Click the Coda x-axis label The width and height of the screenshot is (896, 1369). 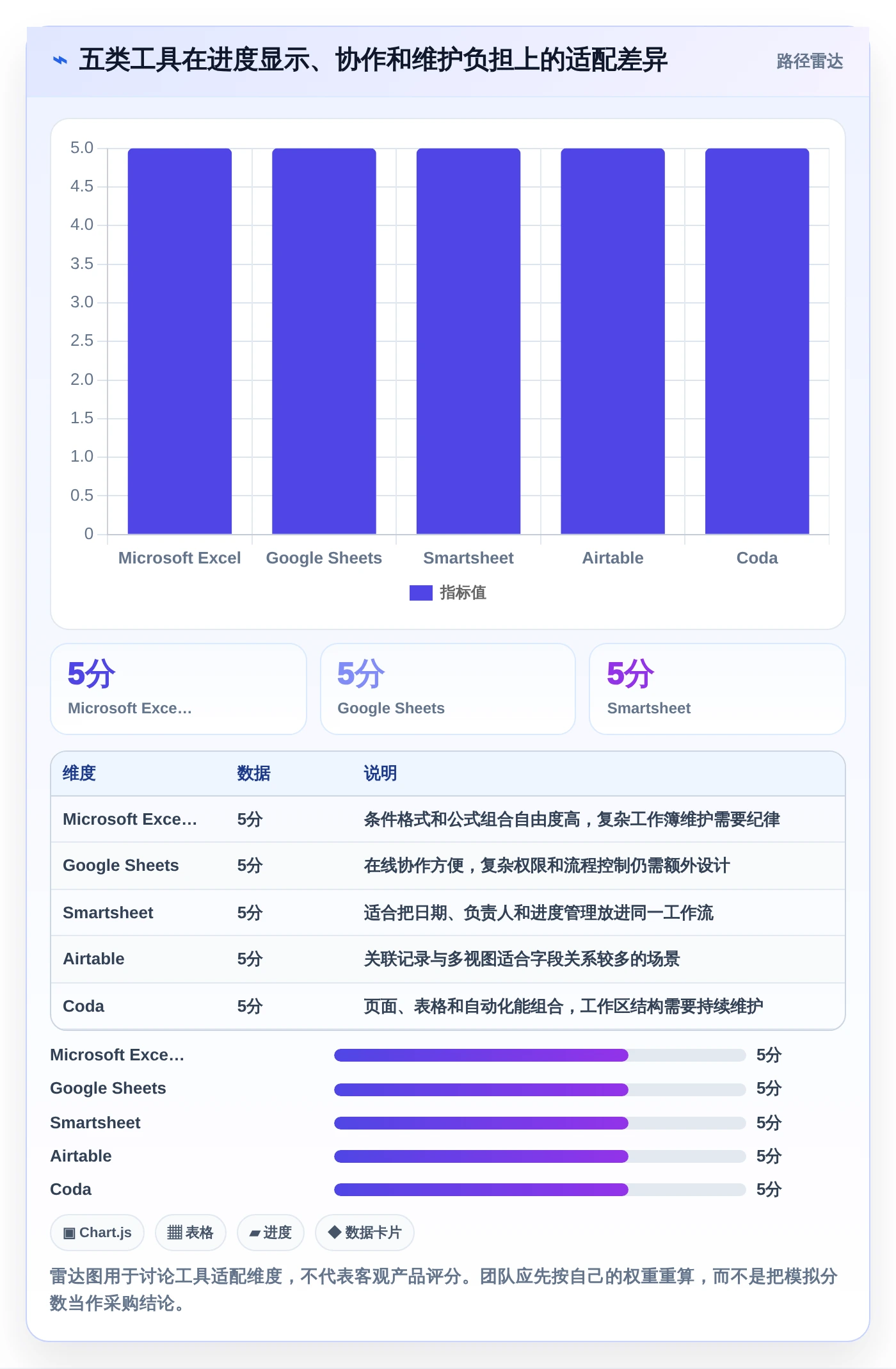[757, 558]
